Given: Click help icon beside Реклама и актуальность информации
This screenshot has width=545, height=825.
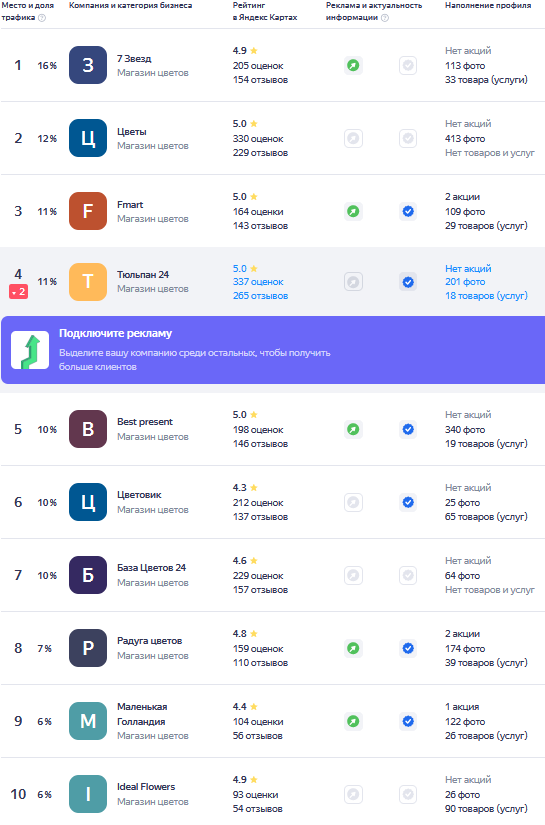Looking at the screenshot, I should tap(385, 18).
